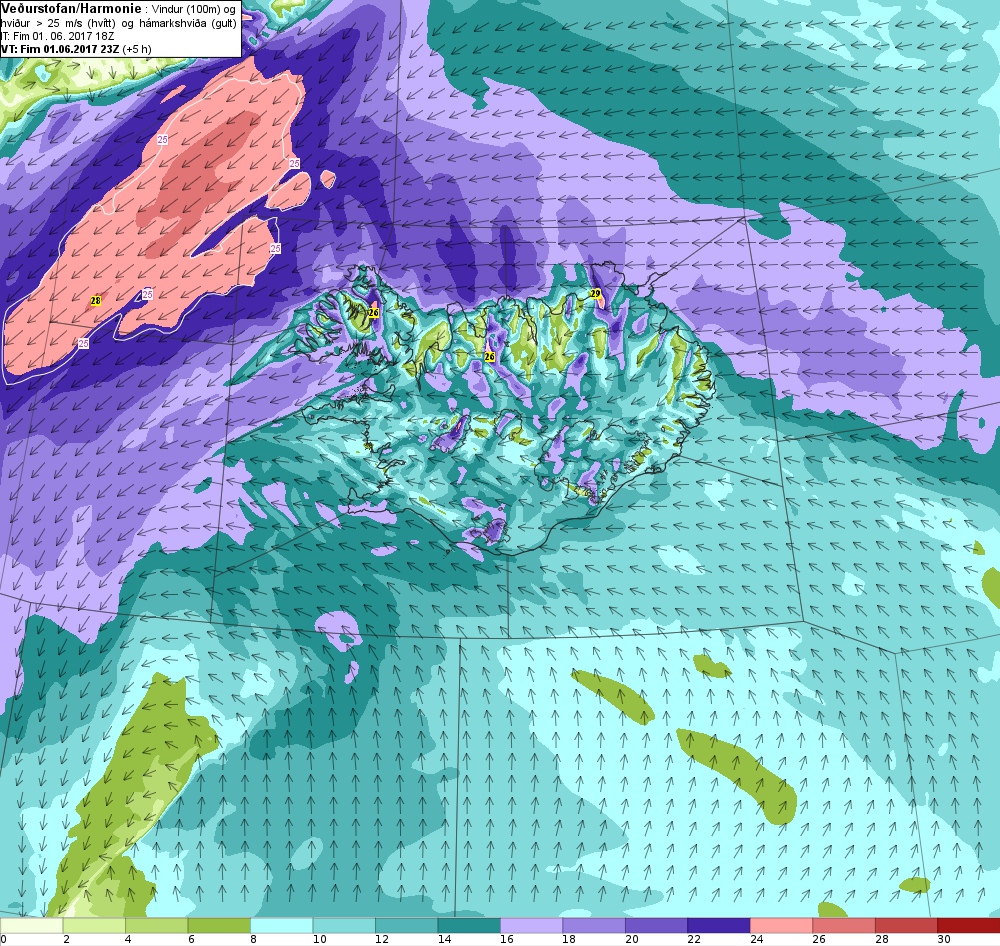The height and width of the screenshot is (946, 1000).
Task: Pick the 18–20 m/s purple legend swatch
Action: click(x=594, y=926)
